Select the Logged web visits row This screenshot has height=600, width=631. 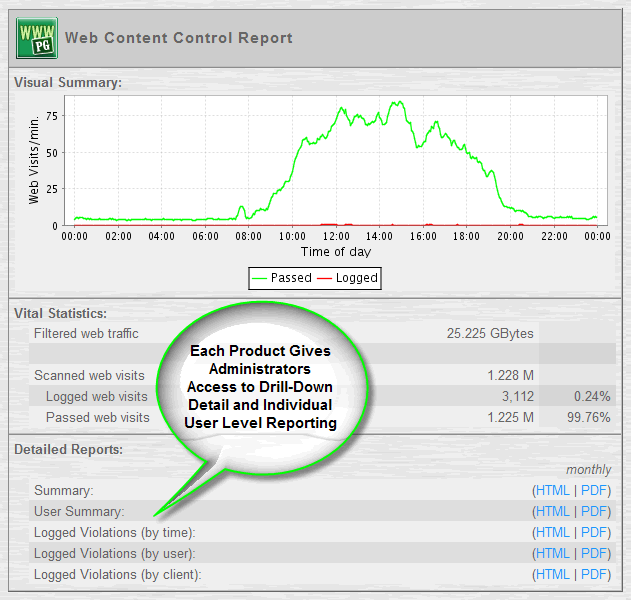(x=98, y=397)
